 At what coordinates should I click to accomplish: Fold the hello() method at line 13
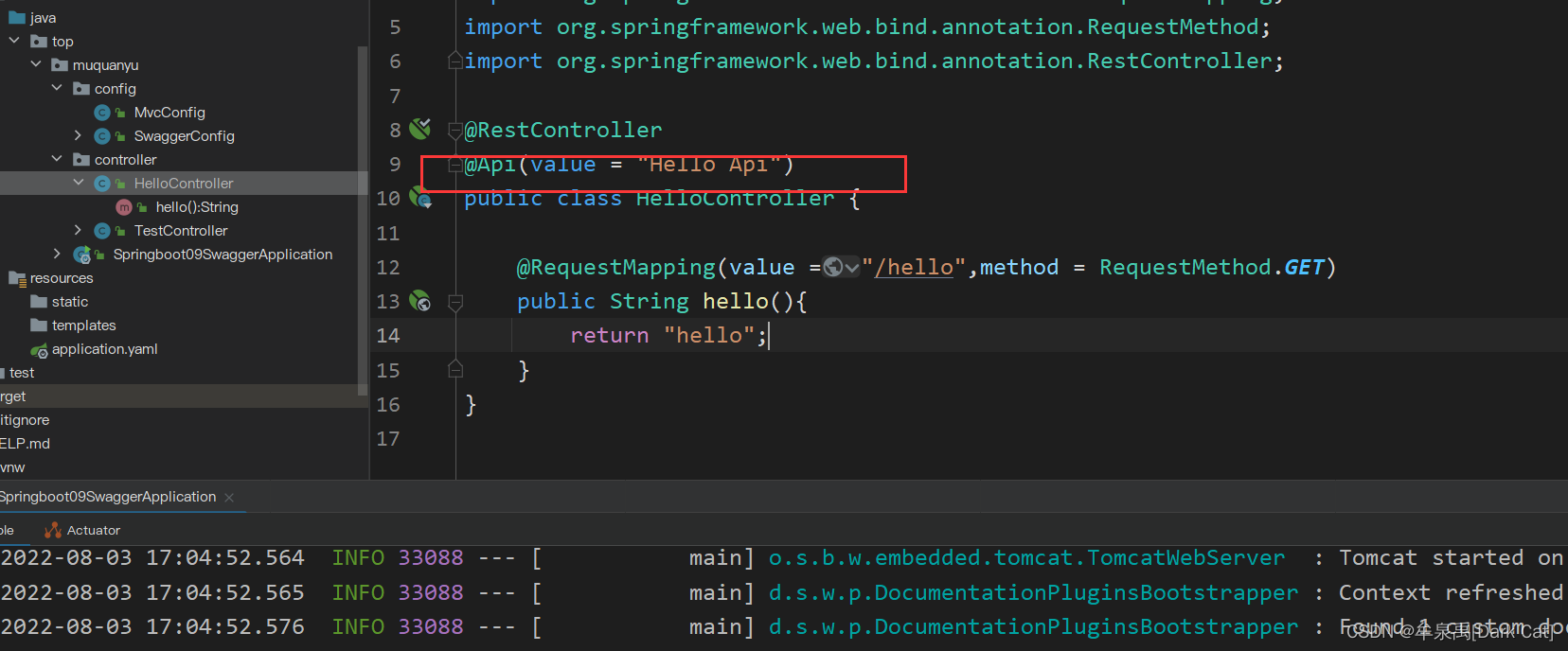click(x=455, y=302)
